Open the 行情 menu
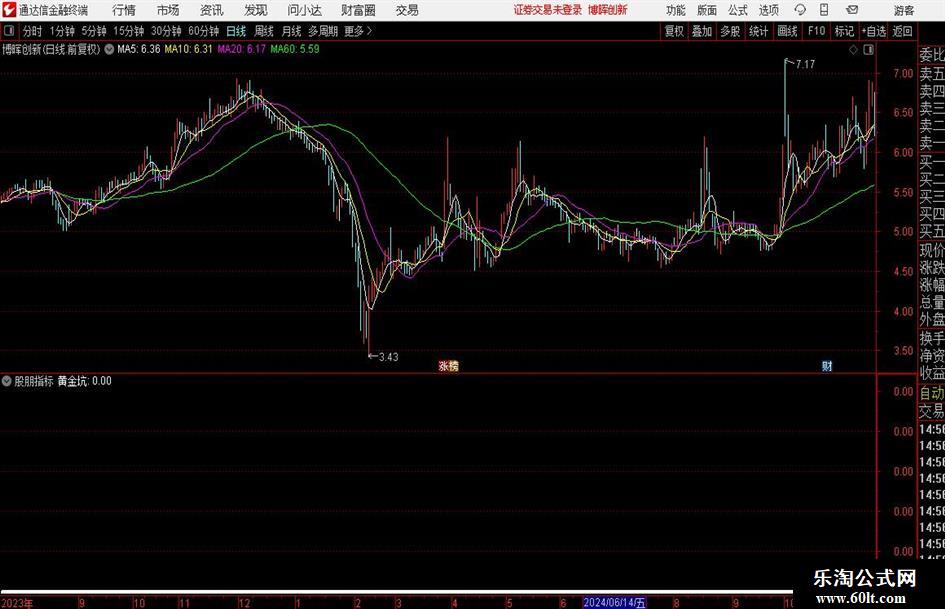This screenshot has width=945, height=609. click(124, 10)
